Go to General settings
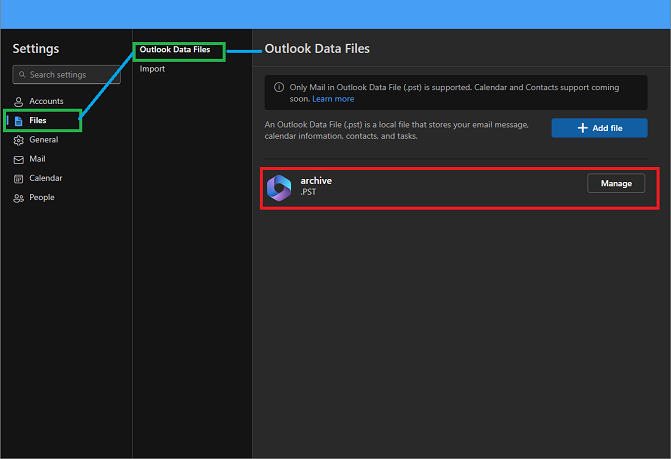Screen dimensions: 671x459 pyautogui.click(x=42, y=140)
